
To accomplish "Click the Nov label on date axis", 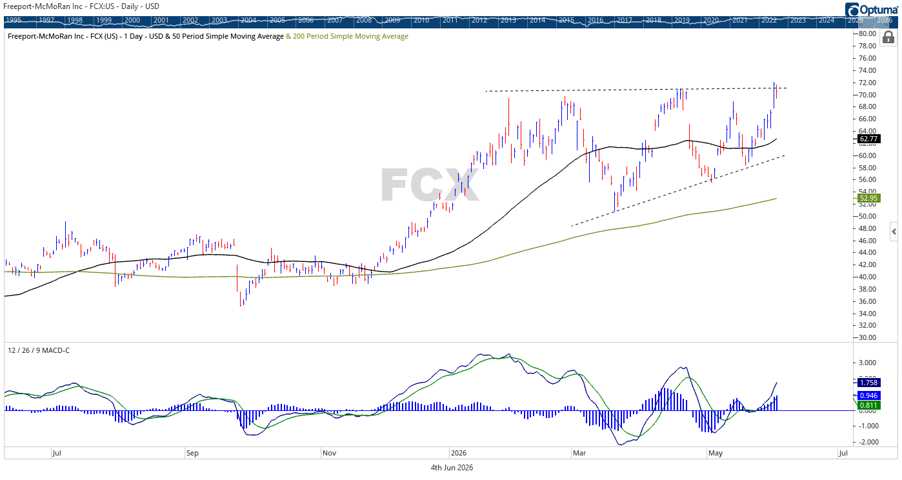I will point(329,453).
